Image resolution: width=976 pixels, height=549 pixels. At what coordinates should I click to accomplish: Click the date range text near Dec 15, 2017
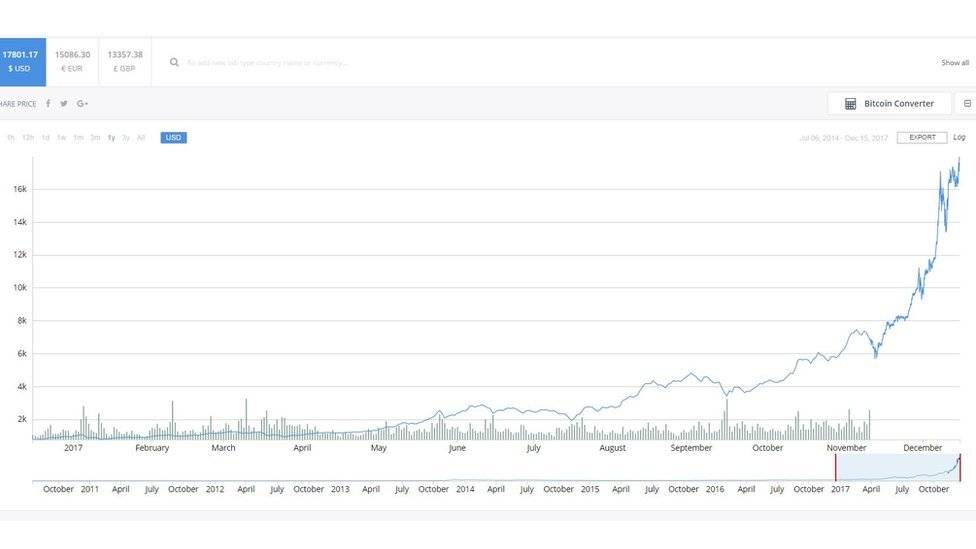[x=843, y=138]
